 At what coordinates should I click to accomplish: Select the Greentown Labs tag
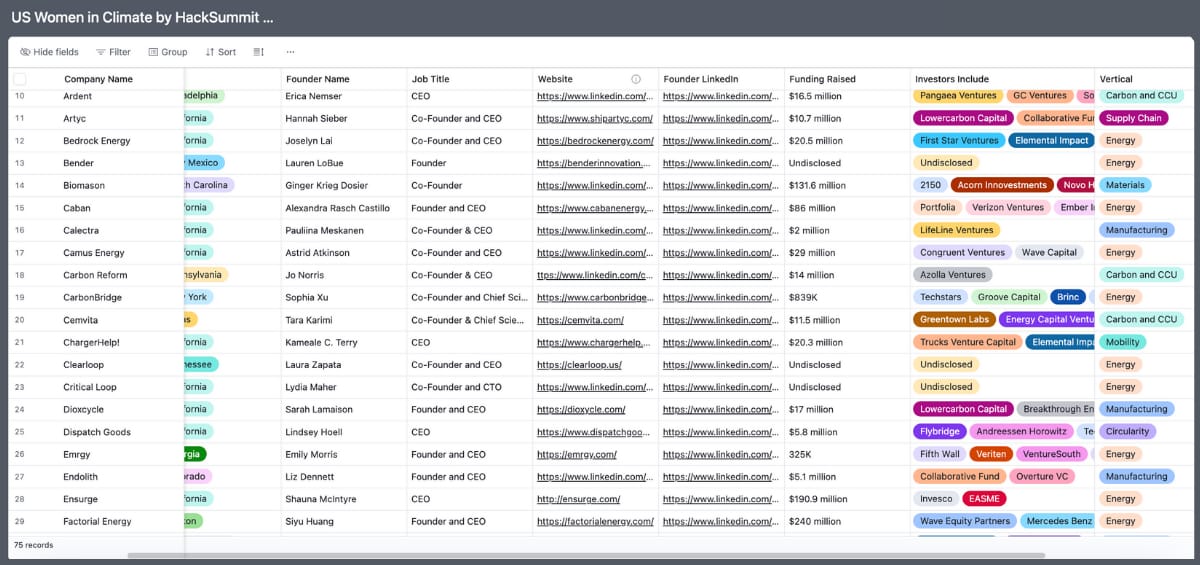click(x=954, y=320)
